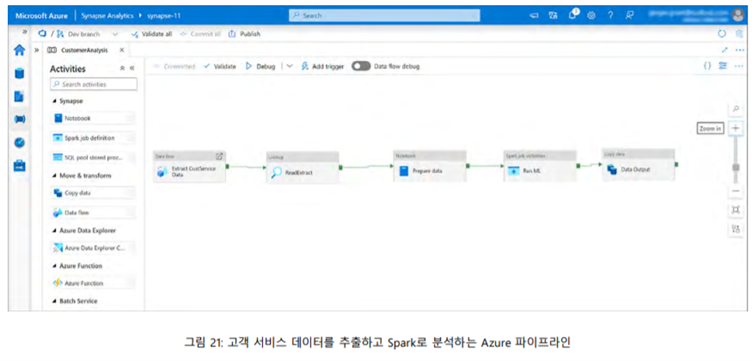
Task: Click the zoom out minus icon
Action: pos(736,191)
